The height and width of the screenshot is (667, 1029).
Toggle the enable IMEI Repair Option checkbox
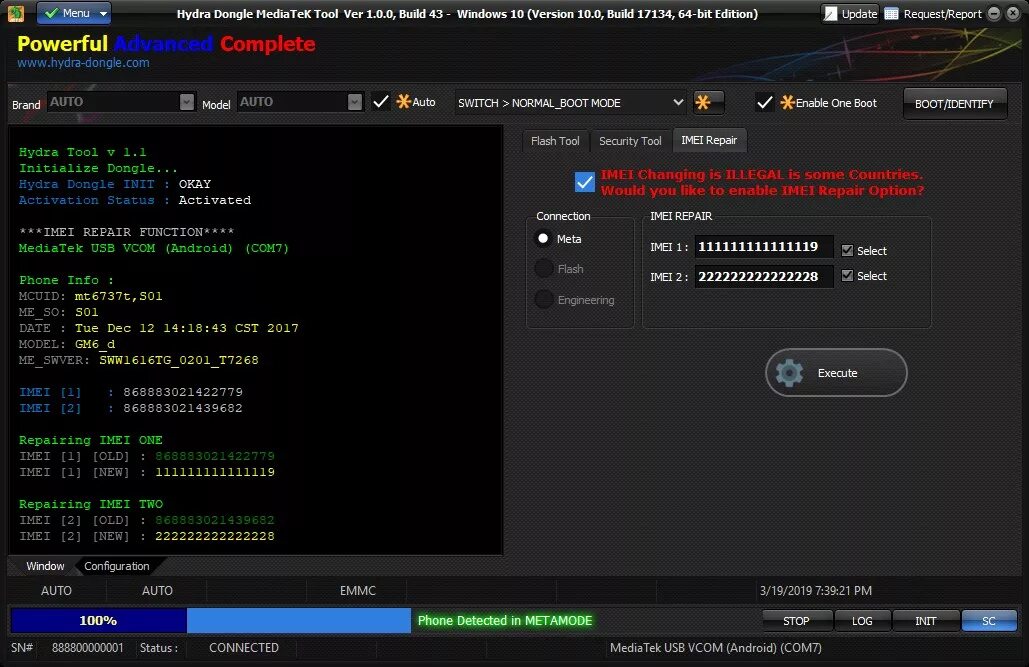(x=585, y=182)
